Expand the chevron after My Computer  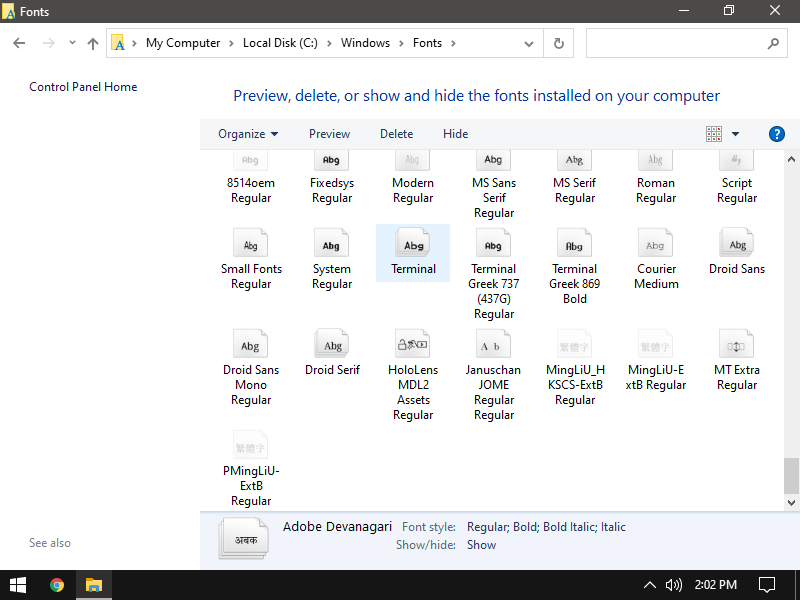click(231, 43)
